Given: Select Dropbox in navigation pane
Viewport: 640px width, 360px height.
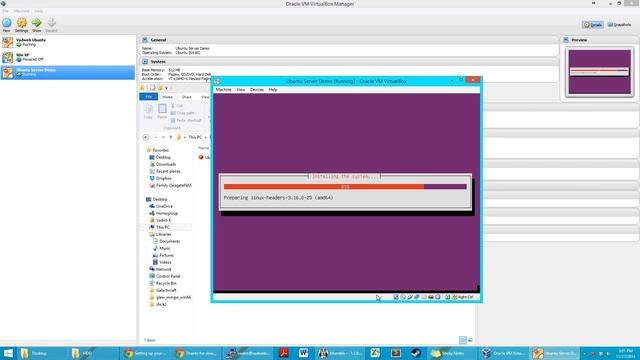Looking at the screenshot, I should pyautogui.click(x=160, y=178).
